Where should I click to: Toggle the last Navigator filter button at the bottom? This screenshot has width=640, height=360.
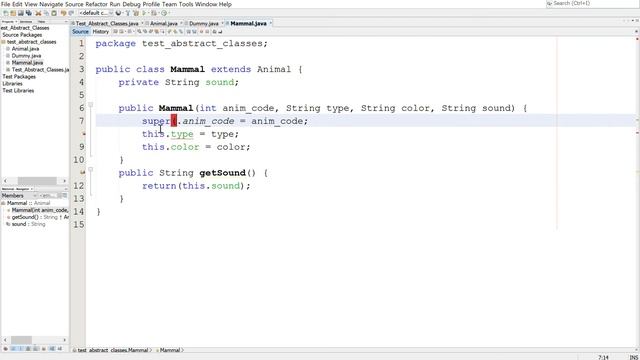[60, 349]
